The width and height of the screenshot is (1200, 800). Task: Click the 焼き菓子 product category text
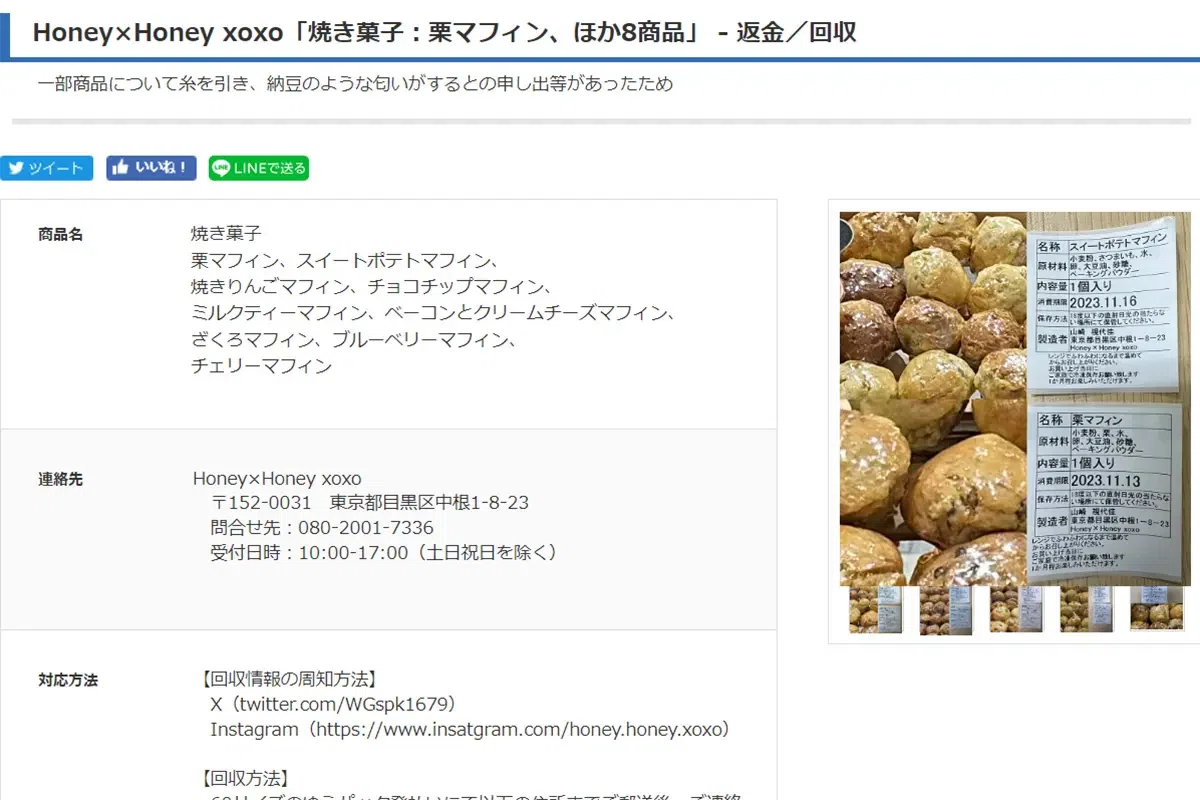click(x=226, y=234)
